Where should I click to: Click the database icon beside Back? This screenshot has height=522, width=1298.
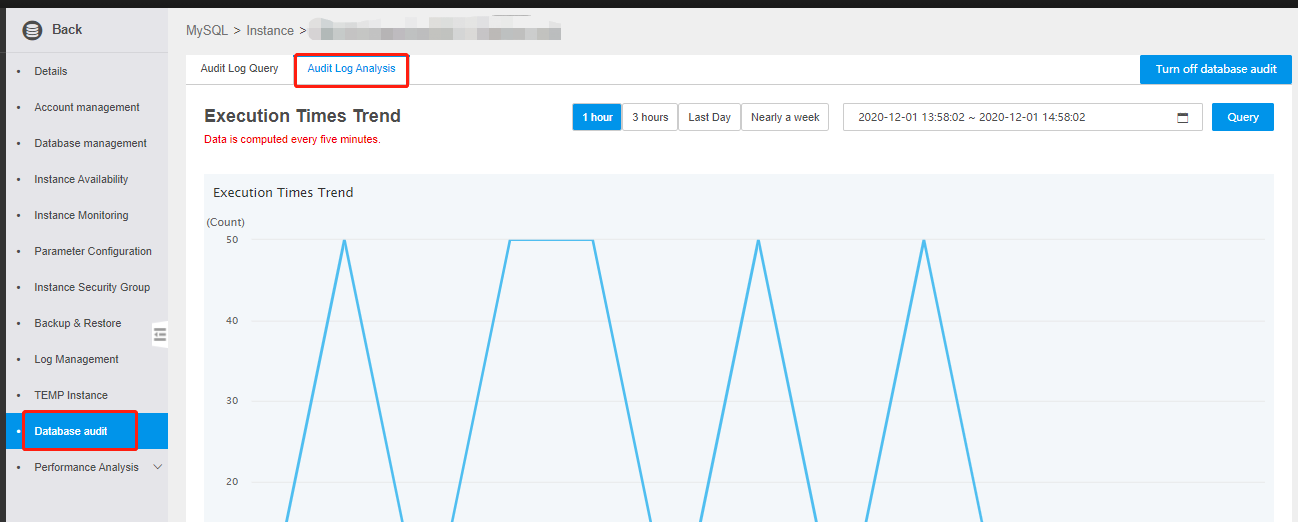(x=32, y=30)
